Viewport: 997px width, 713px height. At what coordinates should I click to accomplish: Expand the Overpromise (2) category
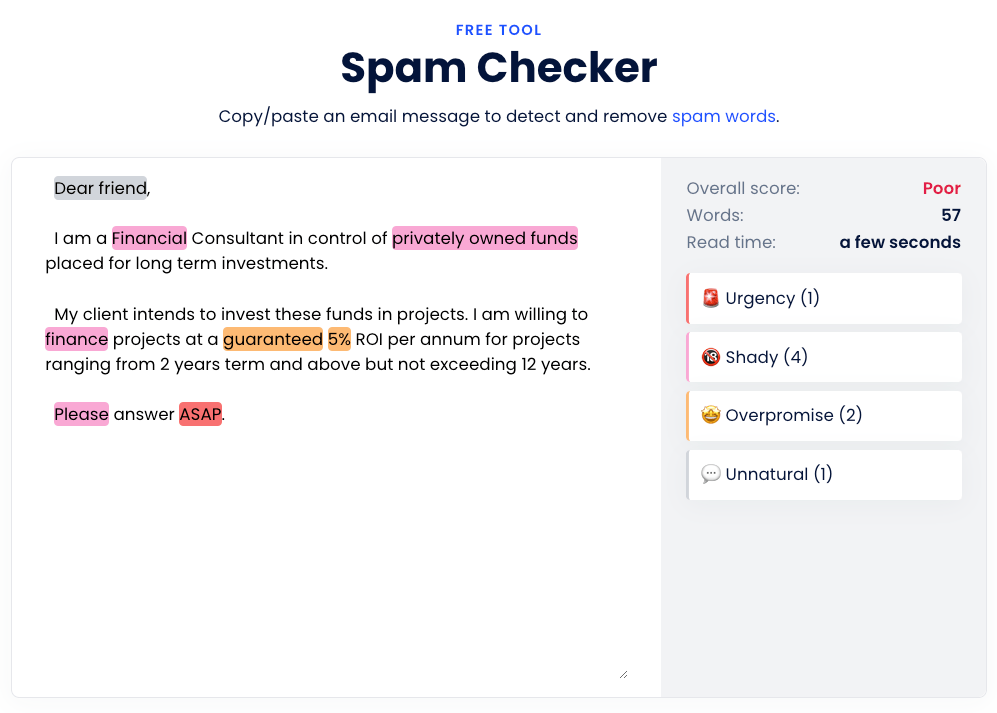[824, 415]
